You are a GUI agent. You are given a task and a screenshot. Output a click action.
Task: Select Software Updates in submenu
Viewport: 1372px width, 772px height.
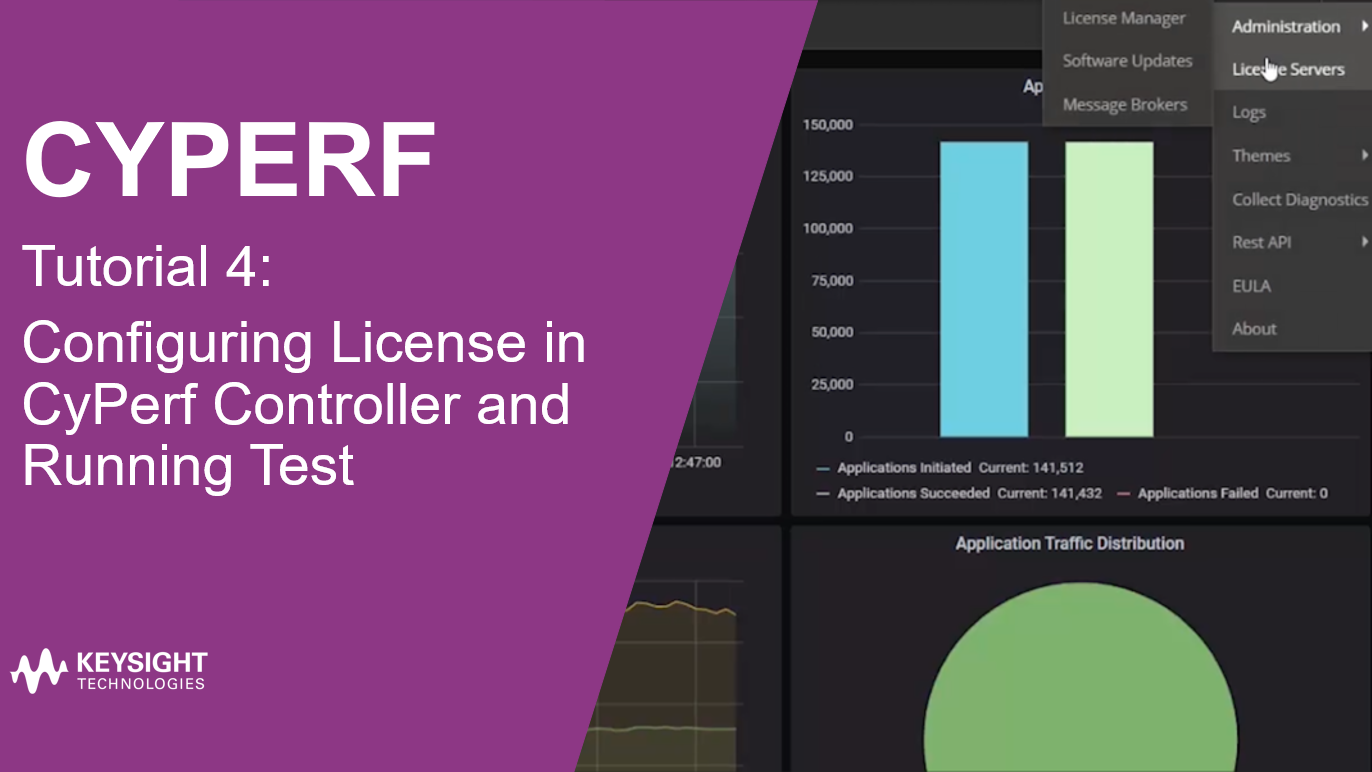coord(1127,61)
